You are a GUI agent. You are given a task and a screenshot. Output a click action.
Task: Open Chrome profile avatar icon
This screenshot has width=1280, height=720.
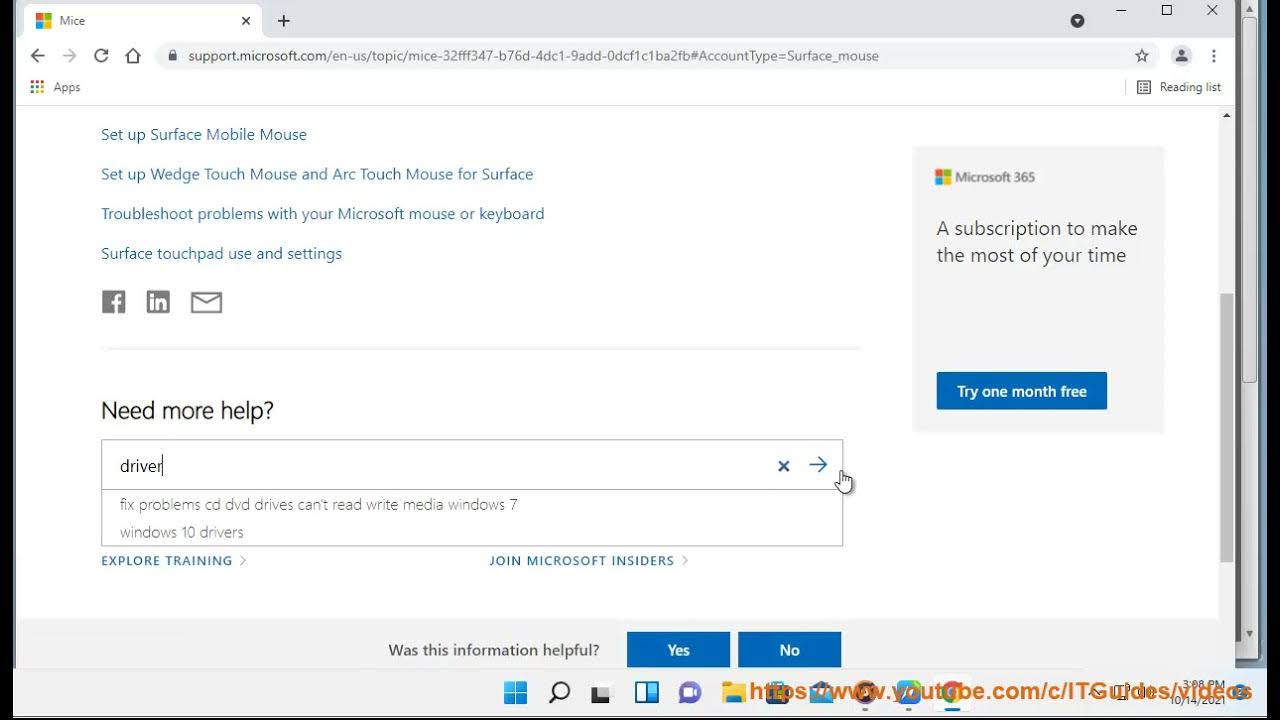tap(1181, 56)
